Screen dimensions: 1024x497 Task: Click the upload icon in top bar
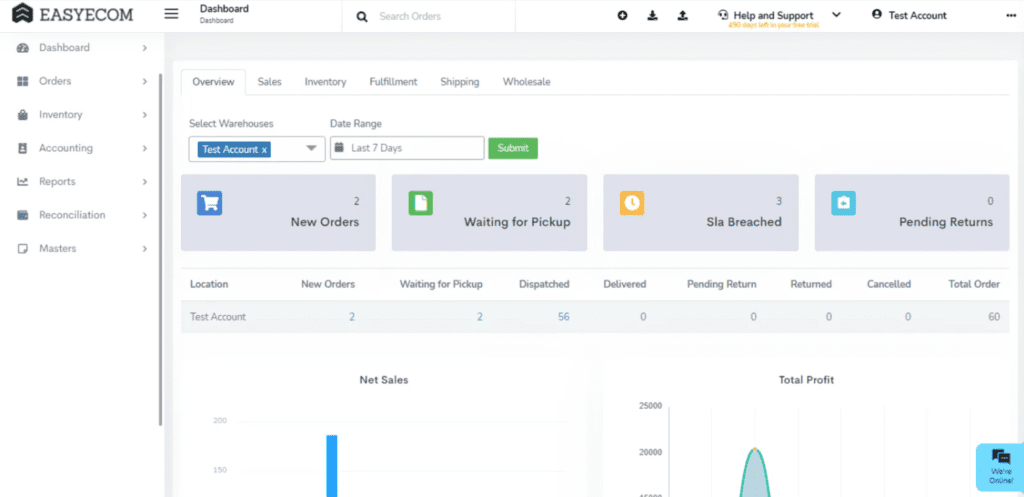682,16
